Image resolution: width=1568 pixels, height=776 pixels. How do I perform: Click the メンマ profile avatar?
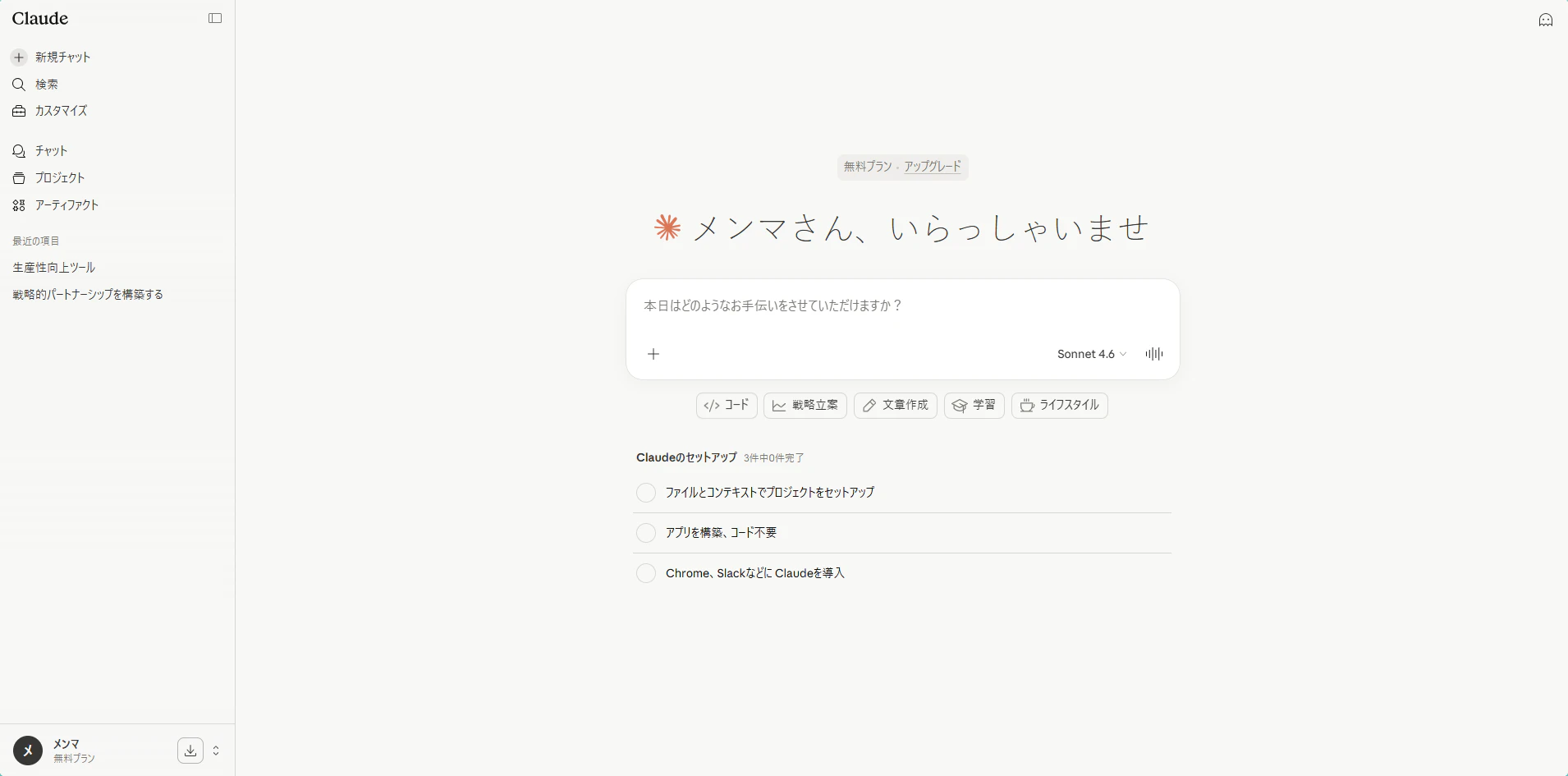(x=28, y=751)
